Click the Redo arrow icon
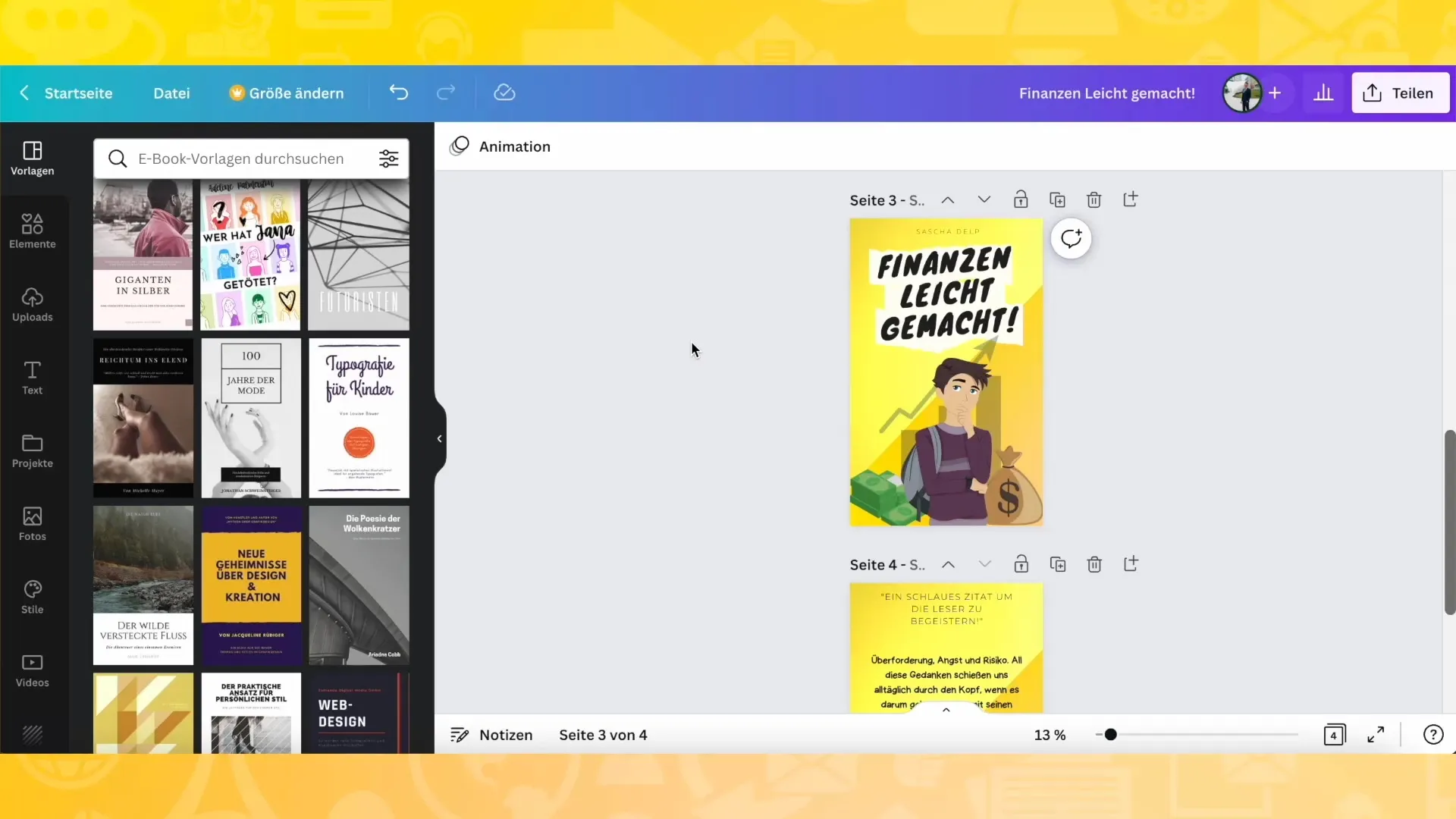The height and width of the screenshot is (819, 1456). (x=446, y=92)
